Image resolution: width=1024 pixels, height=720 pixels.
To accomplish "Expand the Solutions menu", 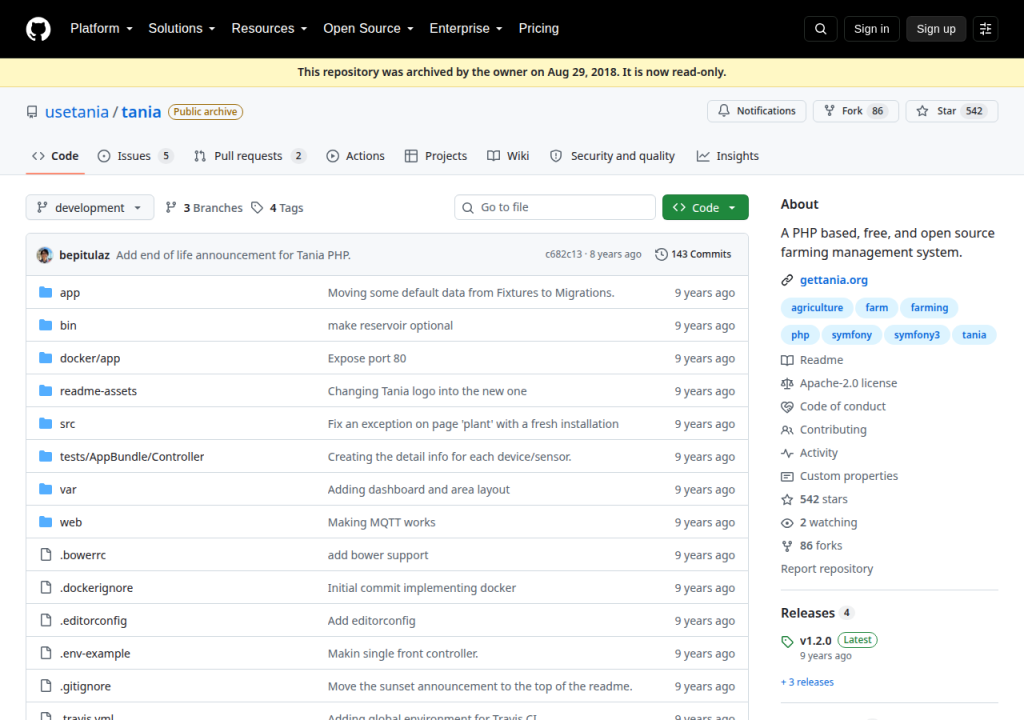I will click(x=182, y=28).
